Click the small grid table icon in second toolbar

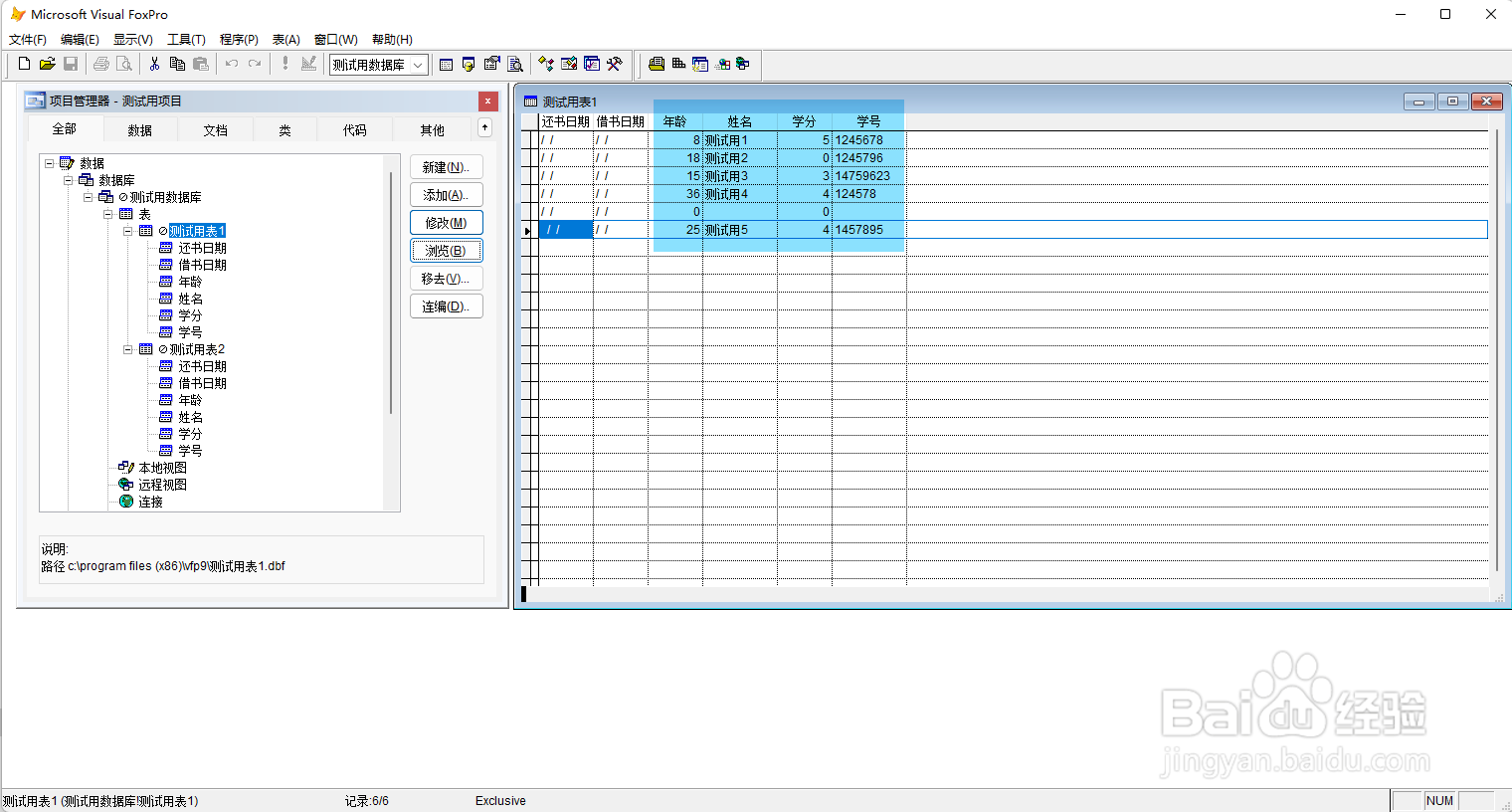(678, 65)
